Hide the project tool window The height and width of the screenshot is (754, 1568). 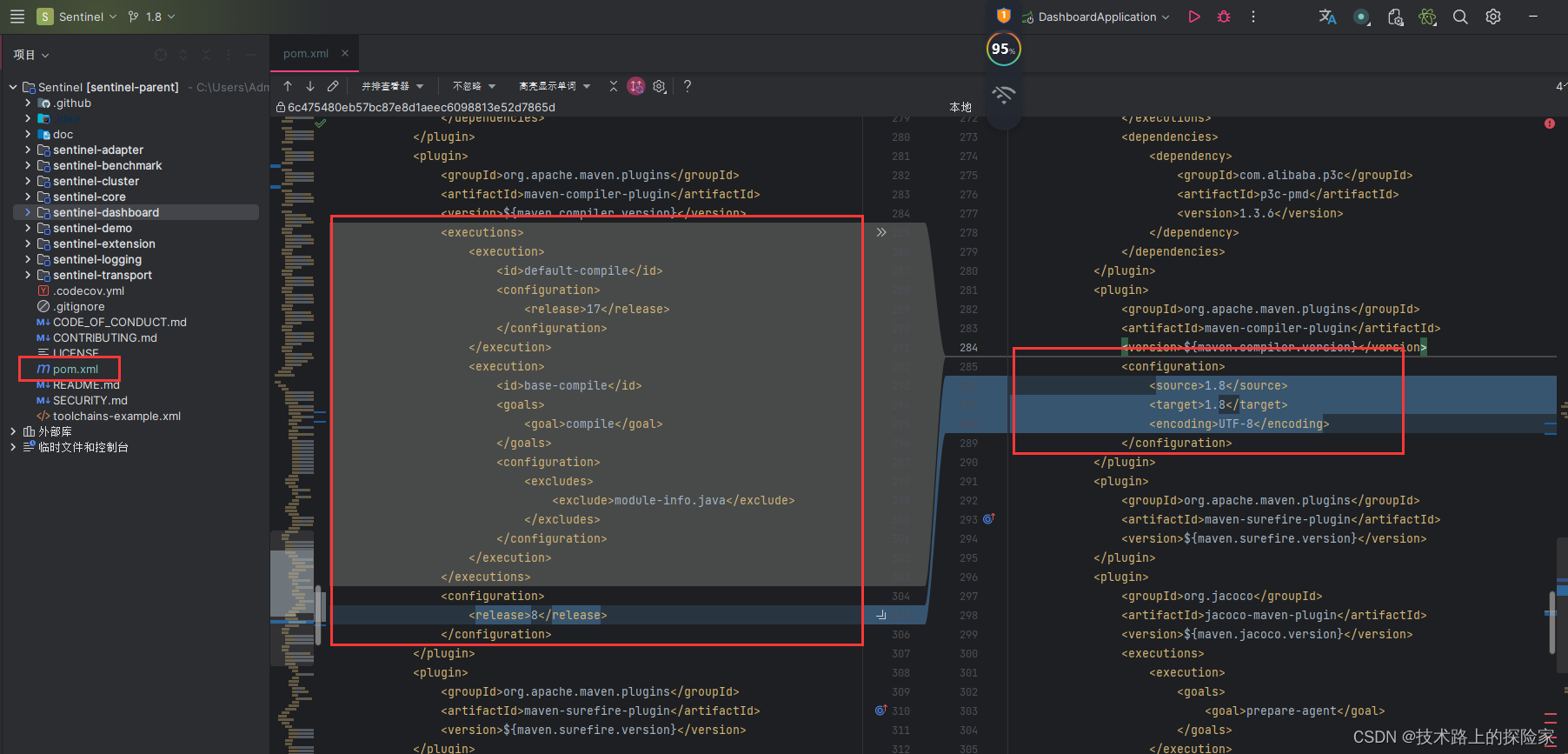pos(251,55)
